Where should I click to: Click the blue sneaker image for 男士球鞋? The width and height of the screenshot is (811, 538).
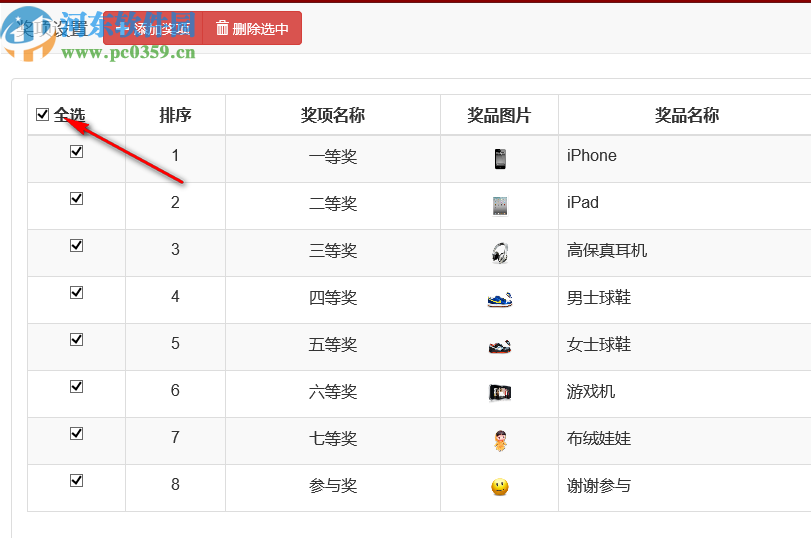click(500, 300)
